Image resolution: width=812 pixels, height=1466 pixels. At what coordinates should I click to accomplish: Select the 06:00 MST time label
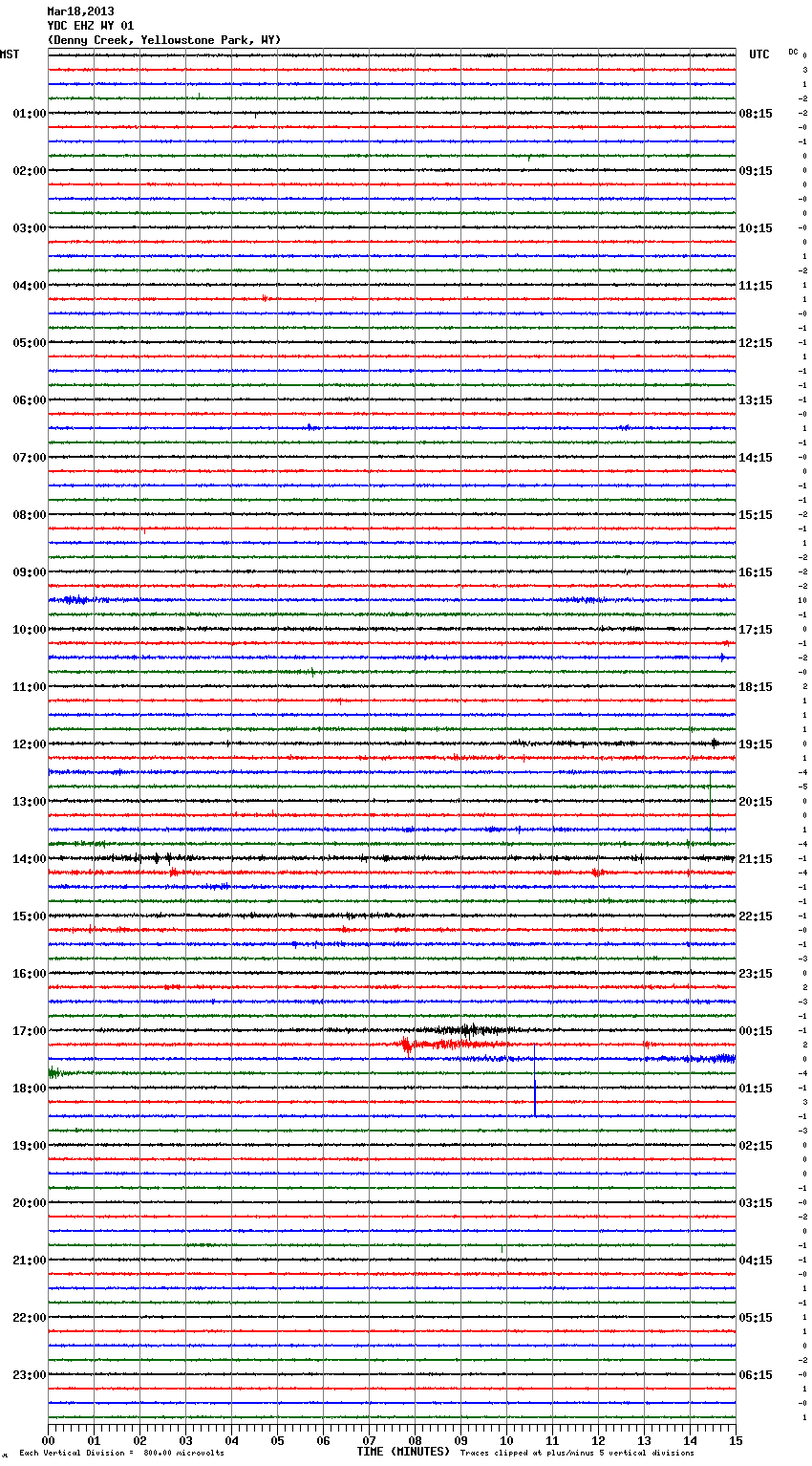click(x=30, y=400)
